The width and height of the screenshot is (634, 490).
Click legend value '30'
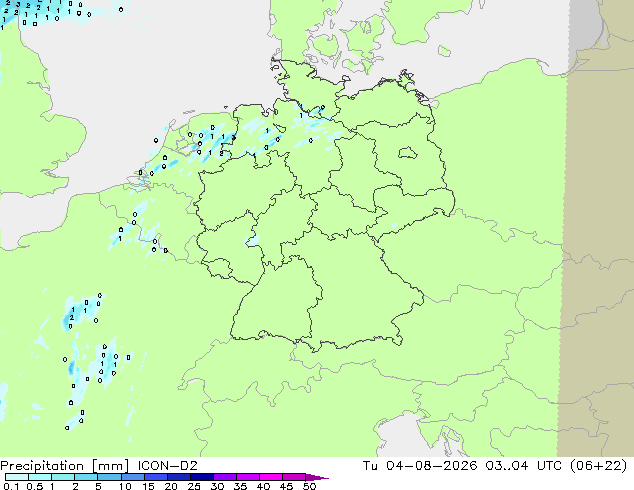(x=217, y=486)
